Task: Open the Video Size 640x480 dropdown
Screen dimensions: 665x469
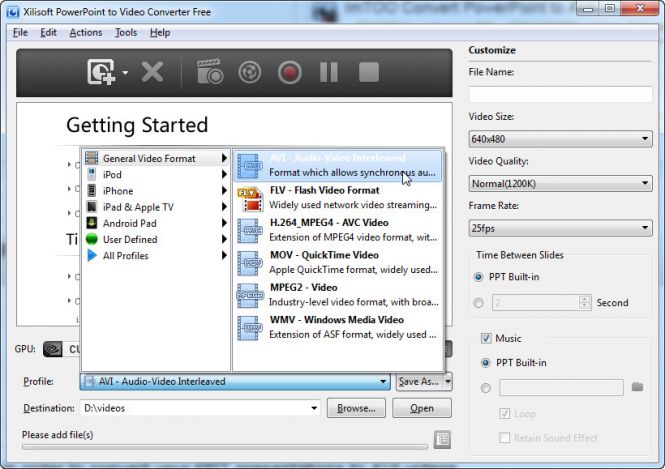Action: tap(560, 139)
